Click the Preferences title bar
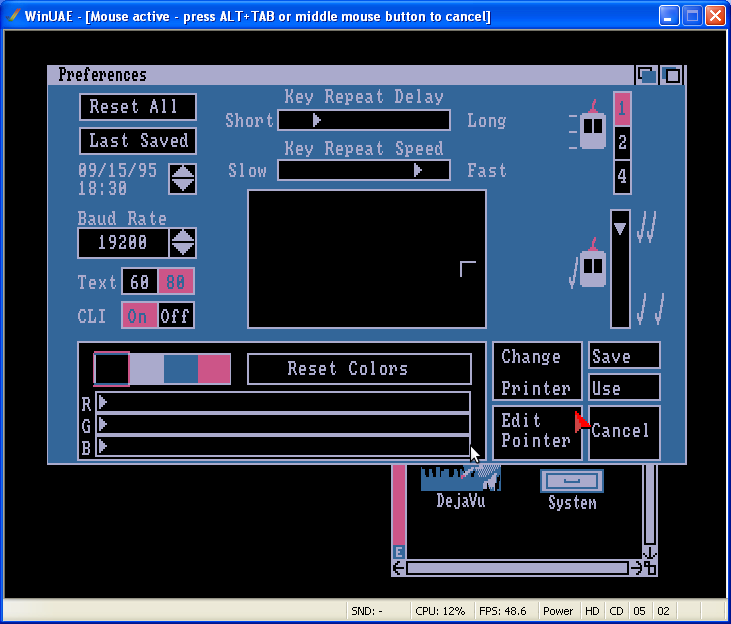Viewport: 731px width, 624px height. click(340, 75)
